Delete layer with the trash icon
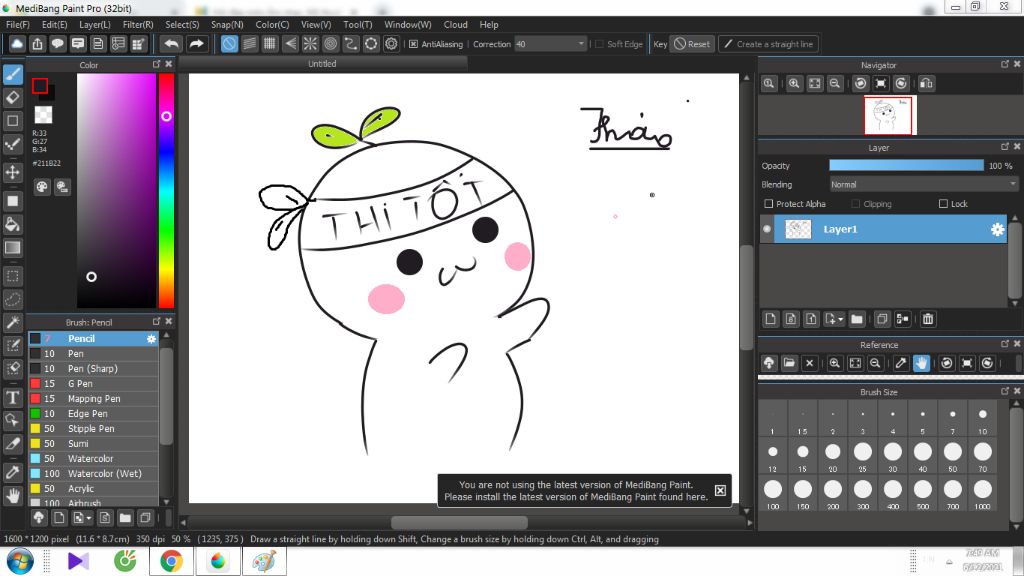 tap(928, 319)
